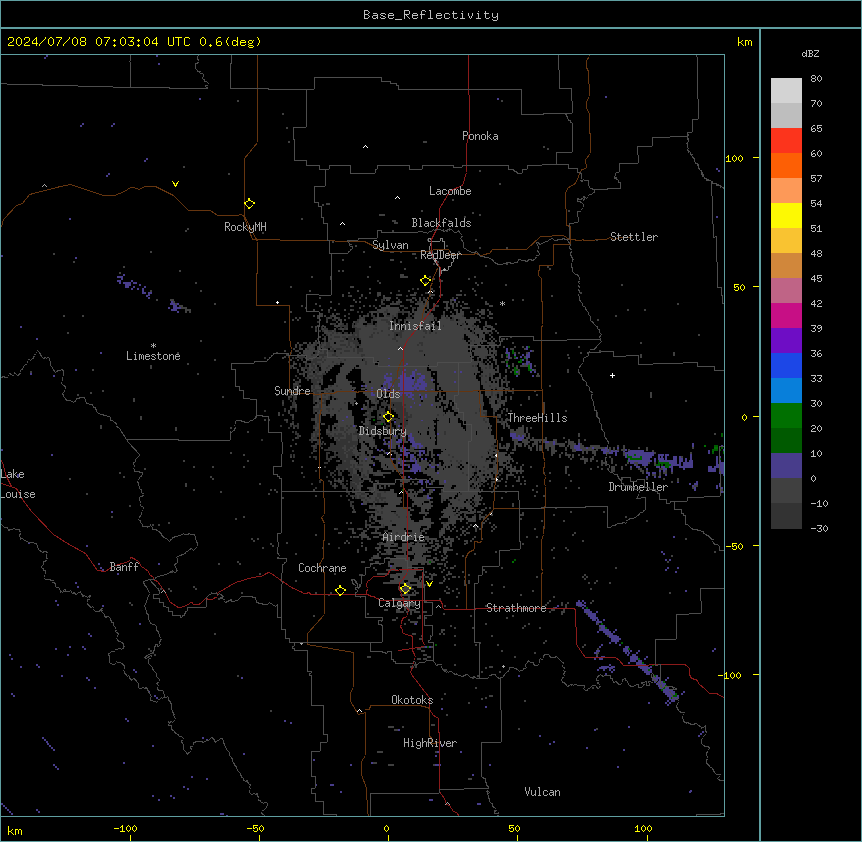Click the yellow diamond marker above Calgary label

405,589
